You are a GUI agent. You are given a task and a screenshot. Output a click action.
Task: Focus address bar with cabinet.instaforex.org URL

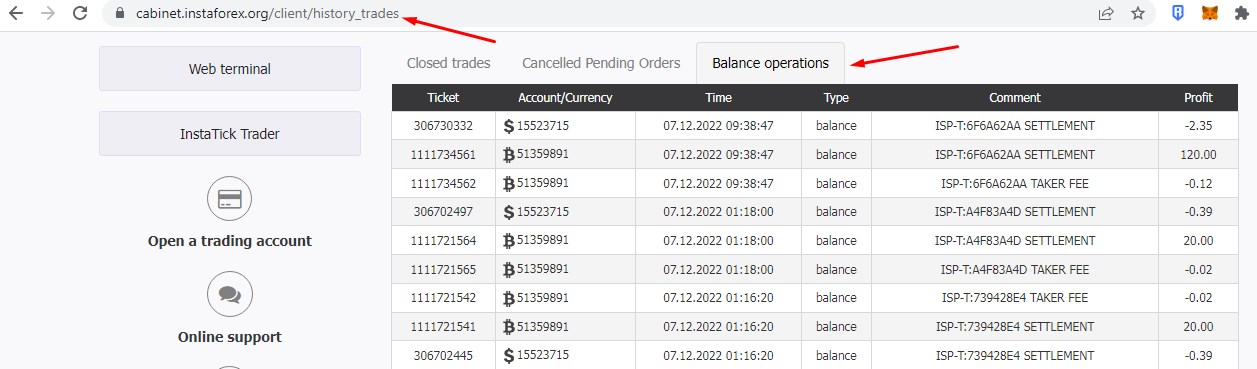pos(267,14)
